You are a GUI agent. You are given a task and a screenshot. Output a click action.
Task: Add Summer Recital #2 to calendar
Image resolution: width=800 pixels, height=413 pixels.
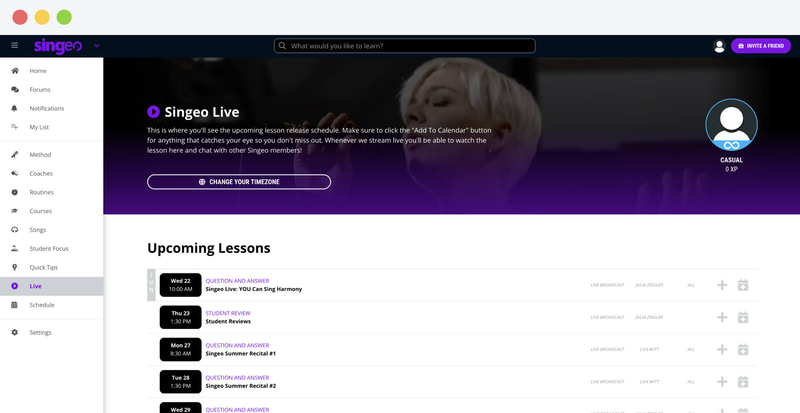click(743, 382)
